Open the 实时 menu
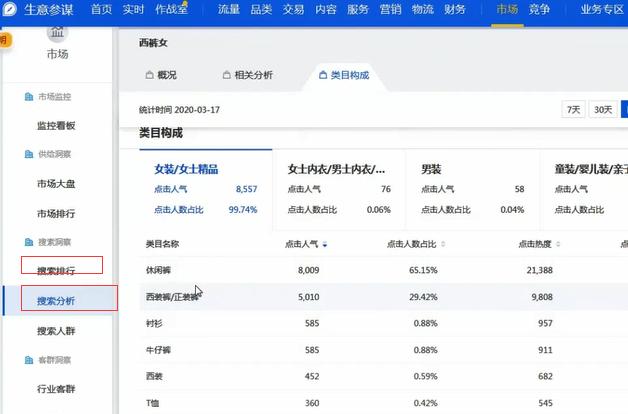This screenshot has width=628, height=414. pyautogui.click(x=133, y=9)
